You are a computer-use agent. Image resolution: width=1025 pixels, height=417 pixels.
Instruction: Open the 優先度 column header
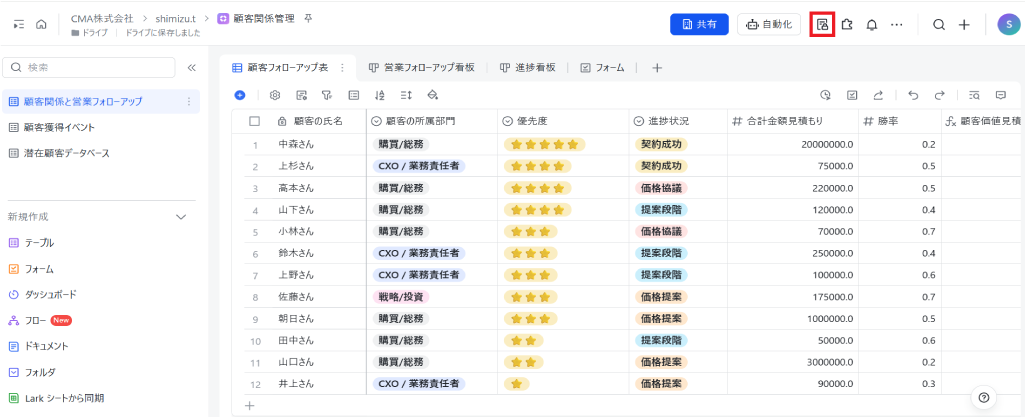(563, 121)
